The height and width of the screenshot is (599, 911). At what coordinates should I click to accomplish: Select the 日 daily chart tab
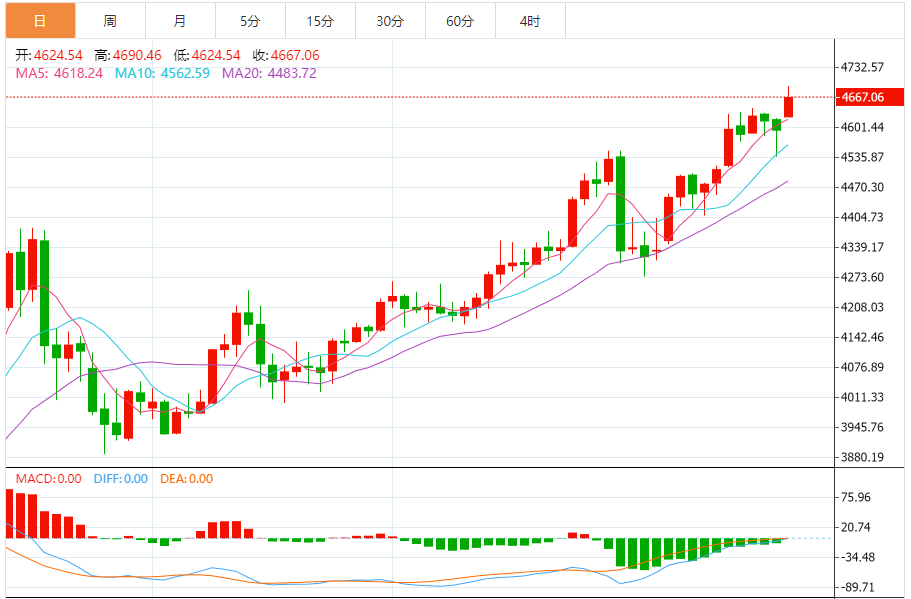(x=40, y=20)
